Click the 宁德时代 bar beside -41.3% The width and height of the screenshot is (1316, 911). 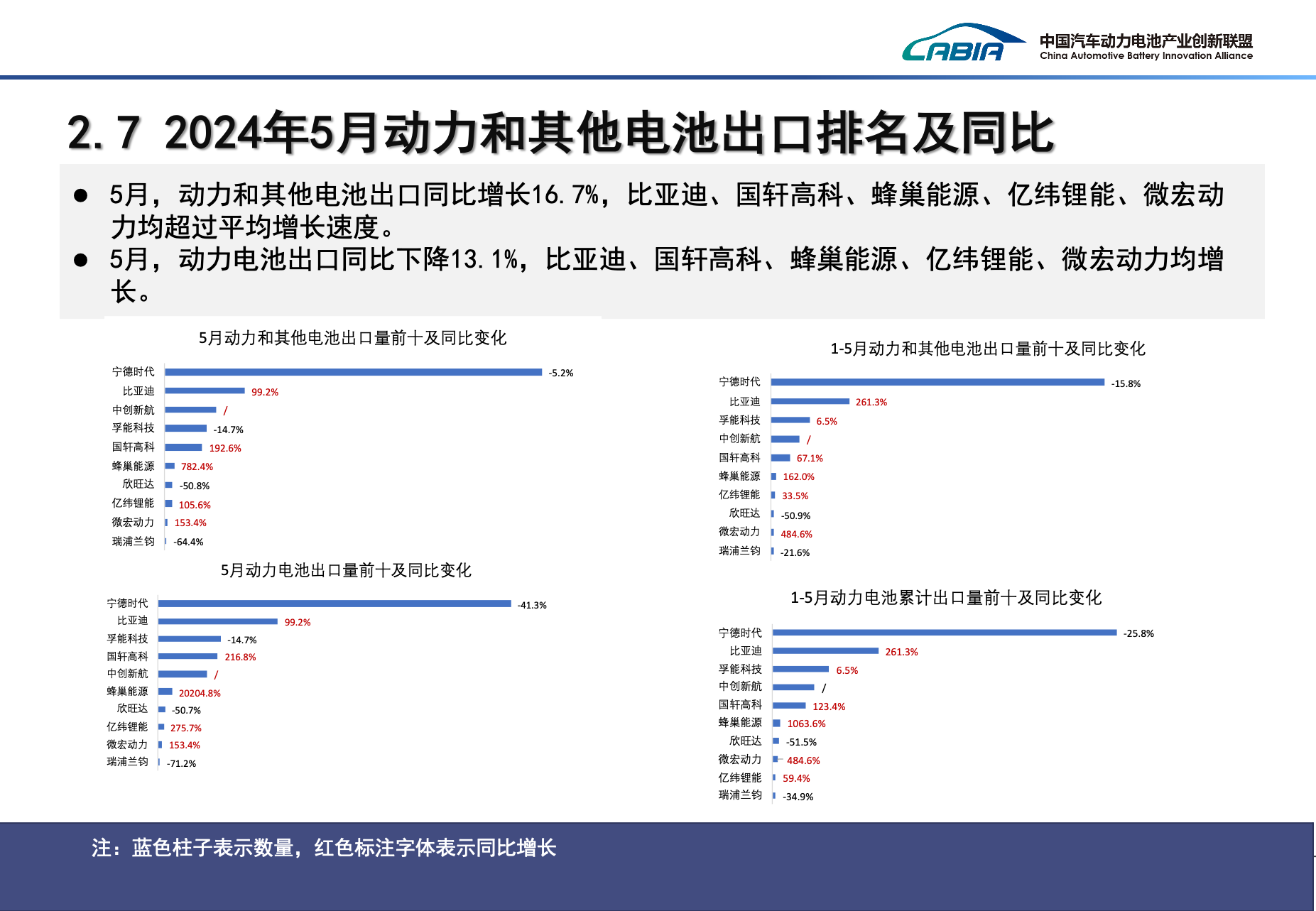(x=335, y=604)
